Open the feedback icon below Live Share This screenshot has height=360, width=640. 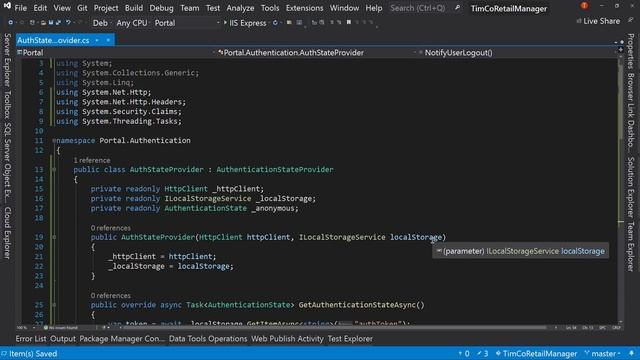[x=631, y=20]
